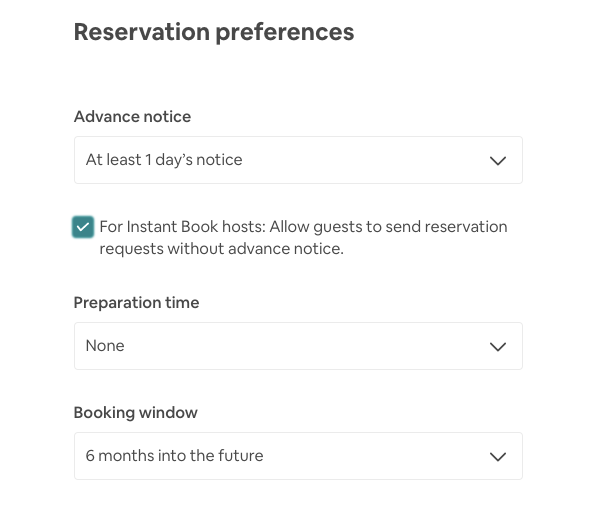Click the chevron in Preparation time dropdown
607x522 pixels.
[498, 346]
